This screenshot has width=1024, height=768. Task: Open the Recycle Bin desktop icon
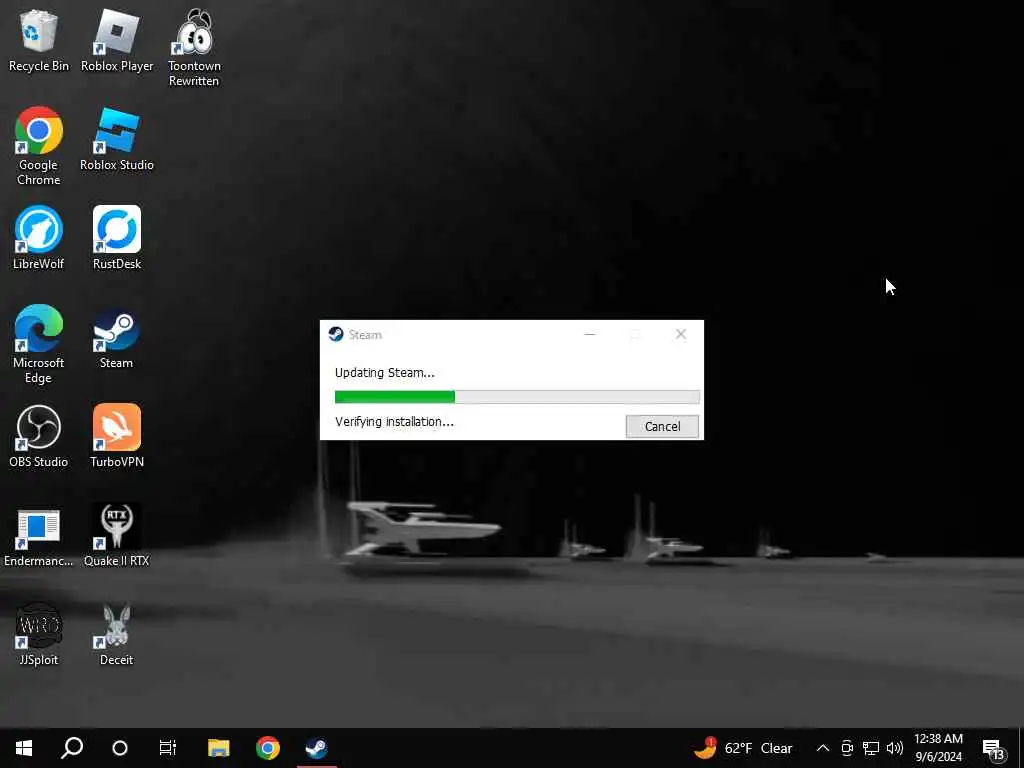pos(39,40)
